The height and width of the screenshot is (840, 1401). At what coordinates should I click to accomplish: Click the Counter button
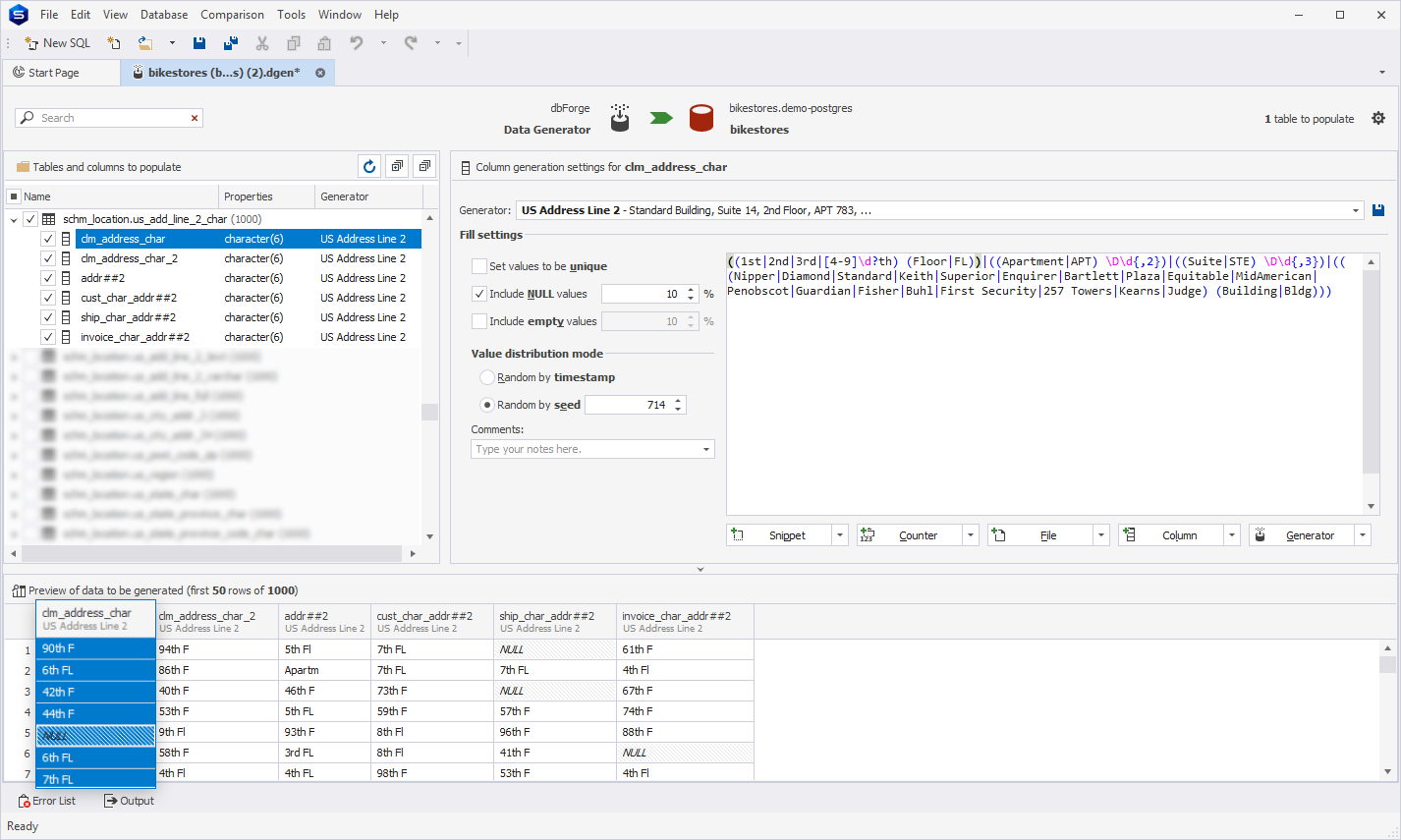pos(910,535)
